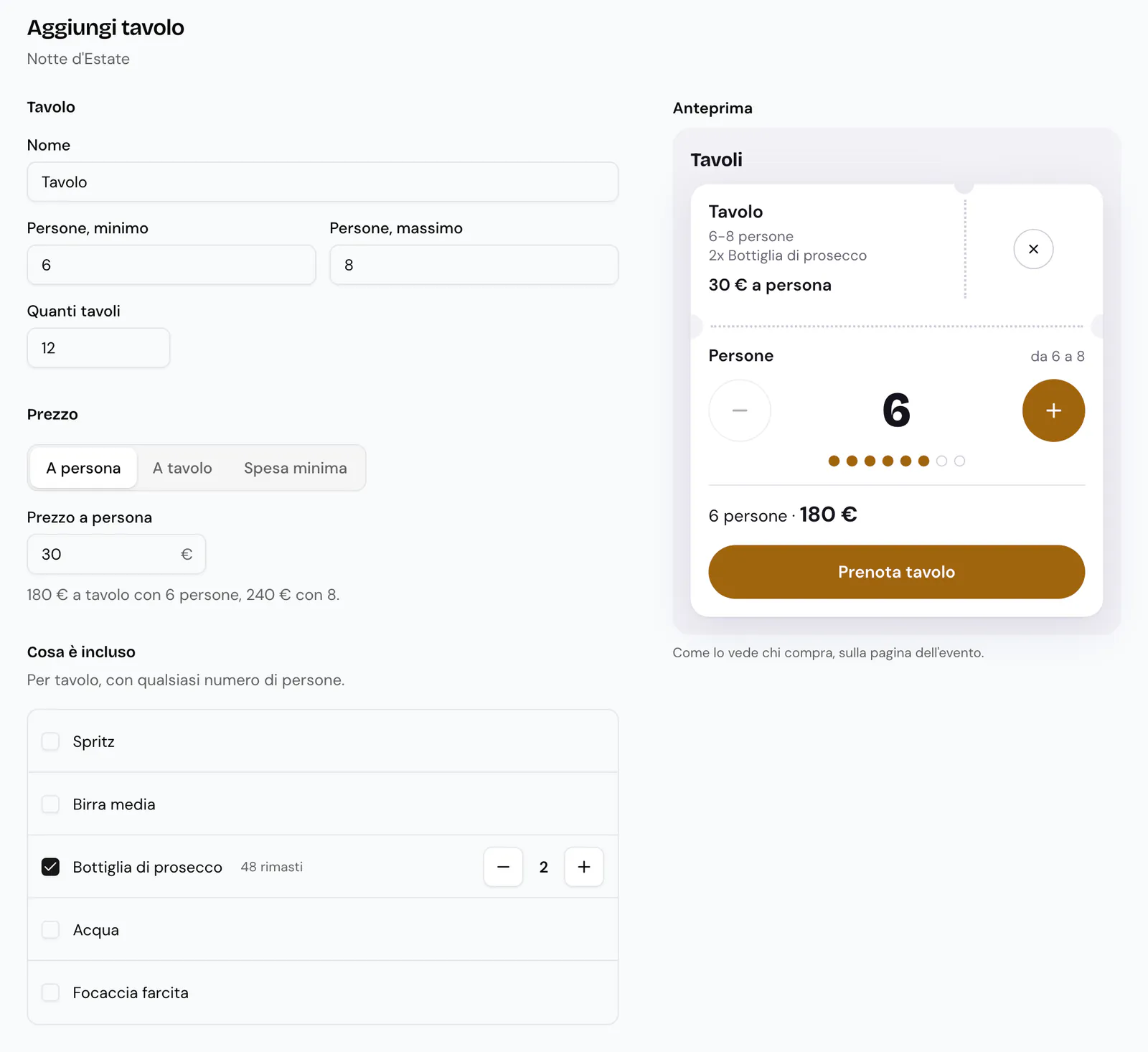
Task: Click the '30 € a persona' price text
Action: point(770,285)
